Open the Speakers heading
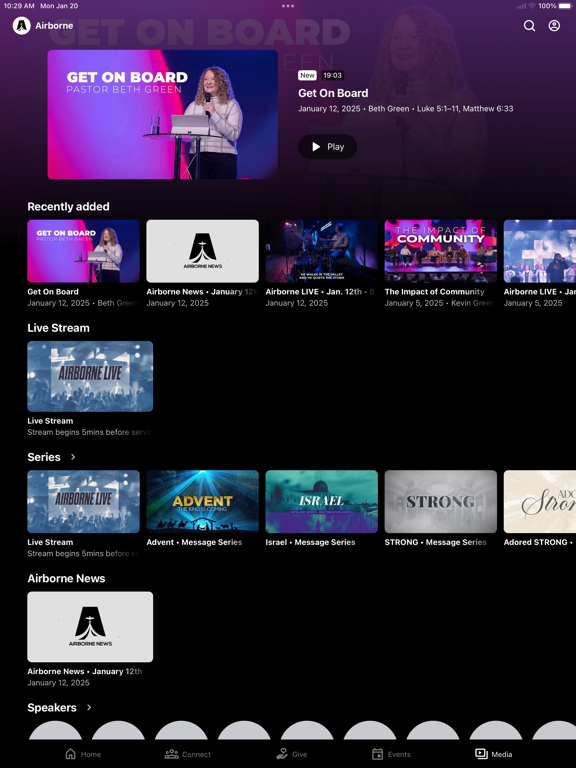576x768 pixels. tap(52, 708)
